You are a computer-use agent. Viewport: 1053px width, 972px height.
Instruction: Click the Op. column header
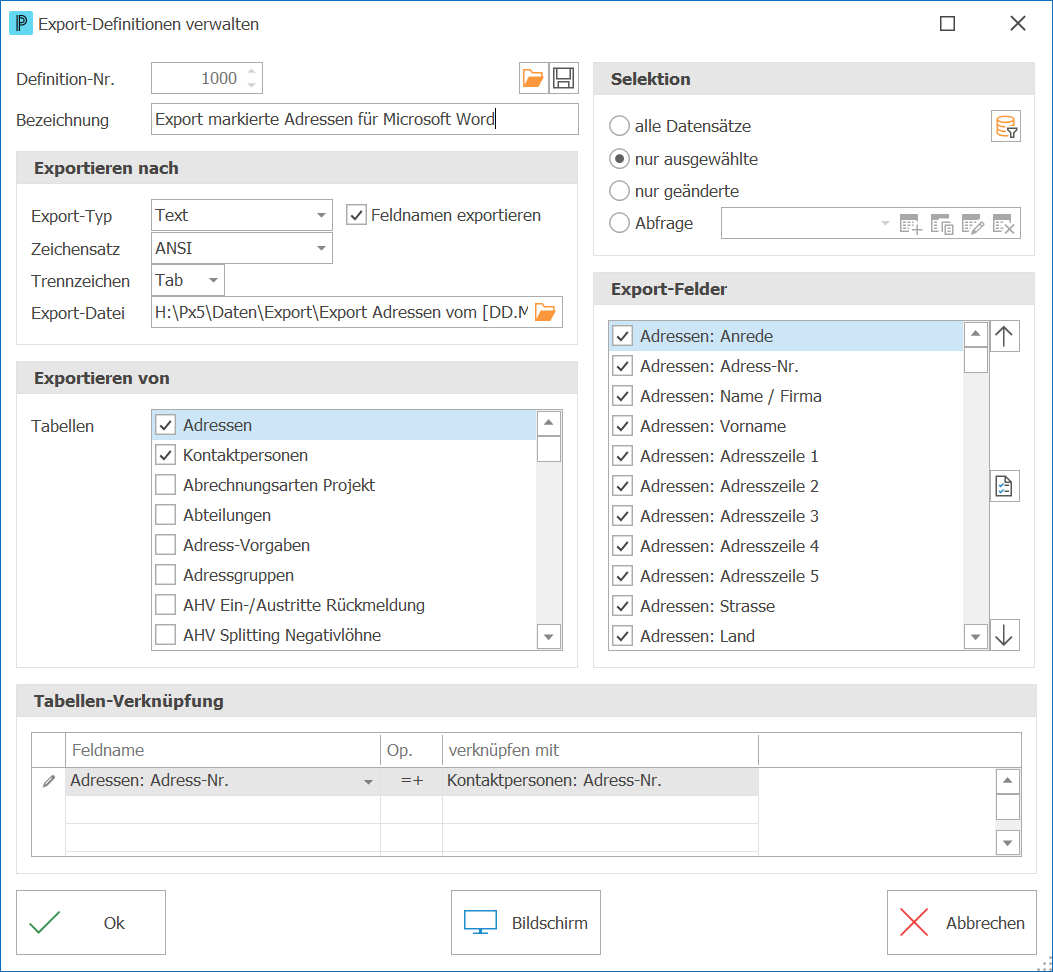411,750
